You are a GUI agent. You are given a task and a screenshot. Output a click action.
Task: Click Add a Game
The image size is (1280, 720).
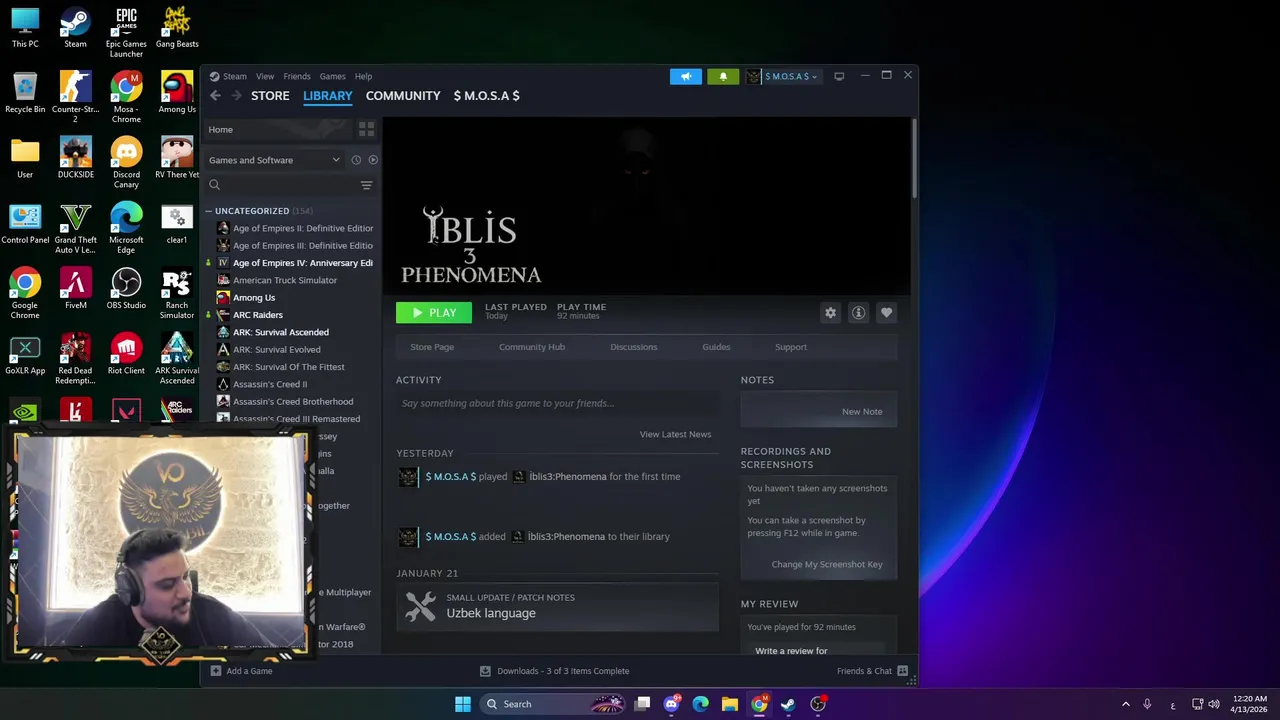241,671
